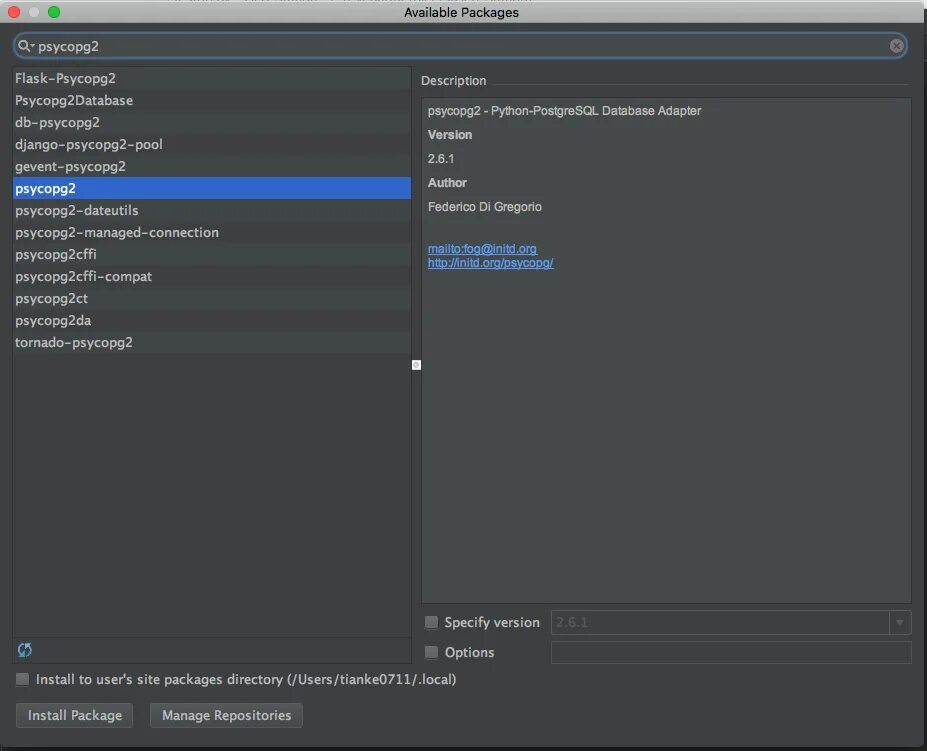
Task: Enable the Specify version checkbox
Action: pyautogui.click(x=432, y=622)
